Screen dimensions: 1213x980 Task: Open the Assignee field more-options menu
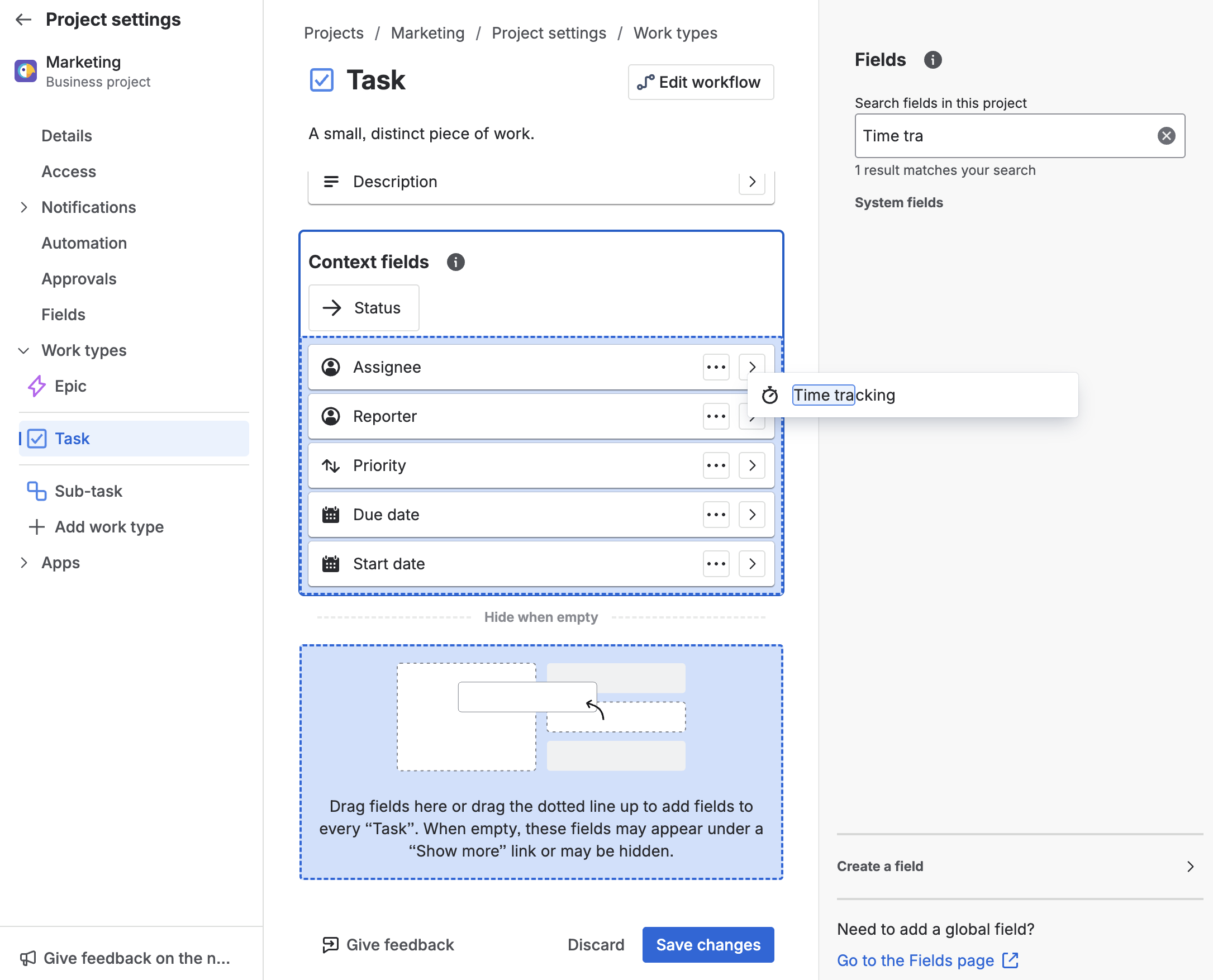pos(716,367)
